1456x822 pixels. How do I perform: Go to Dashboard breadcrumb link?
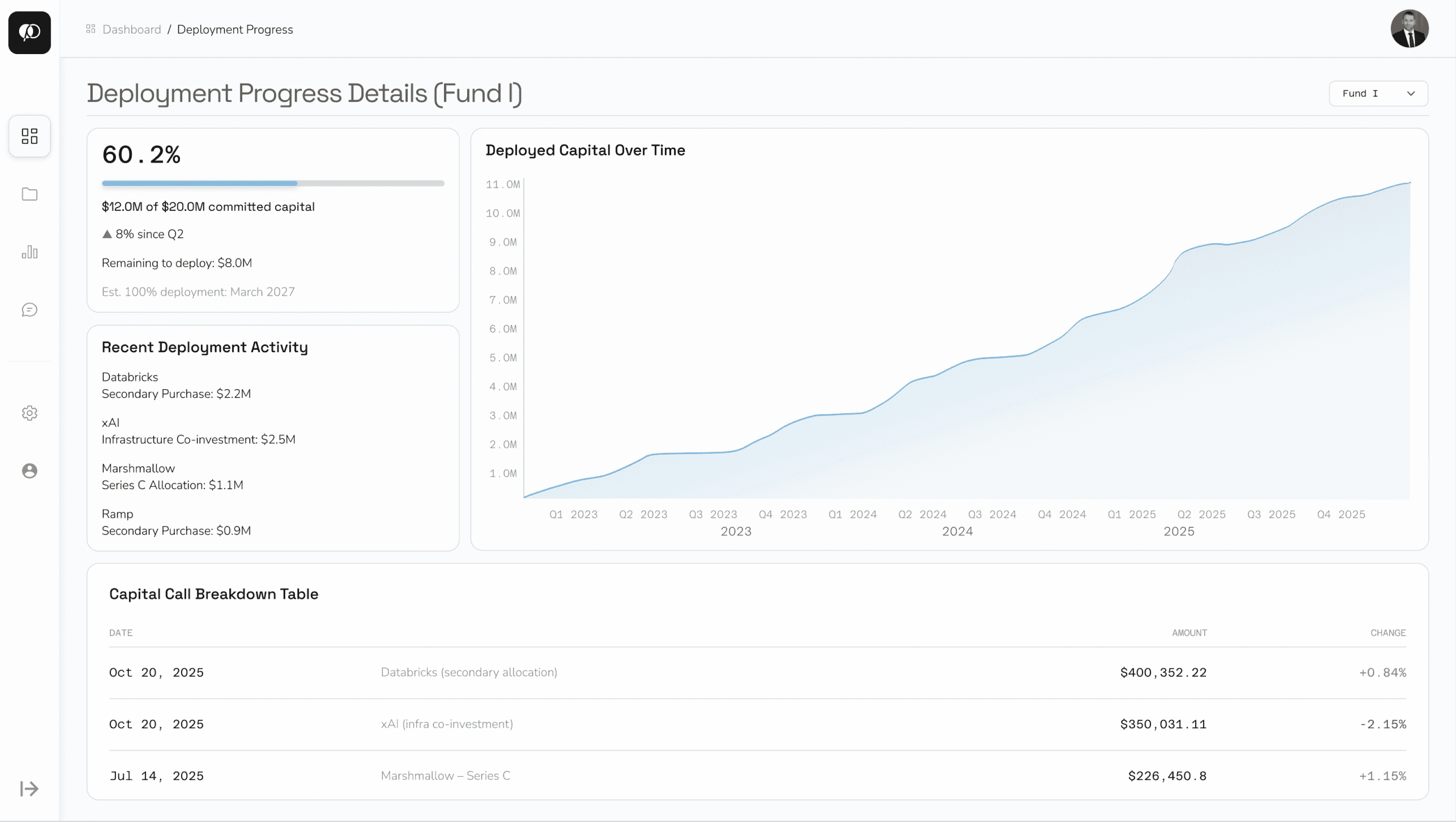coord(132,30)
